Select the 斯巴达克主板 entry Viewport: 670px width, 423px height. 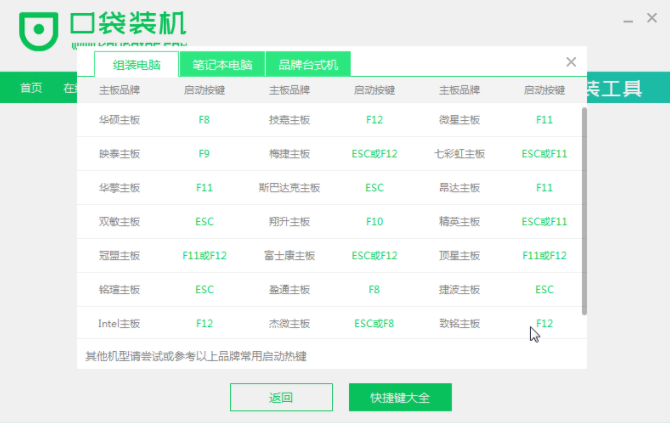pos(289,188)
